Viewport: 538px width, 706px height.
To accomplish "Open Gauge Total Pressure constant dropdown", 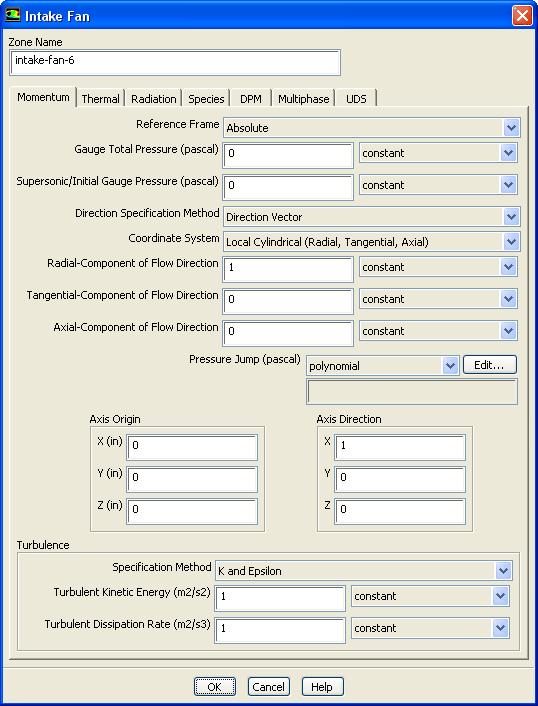I will [x=438, y=153].
